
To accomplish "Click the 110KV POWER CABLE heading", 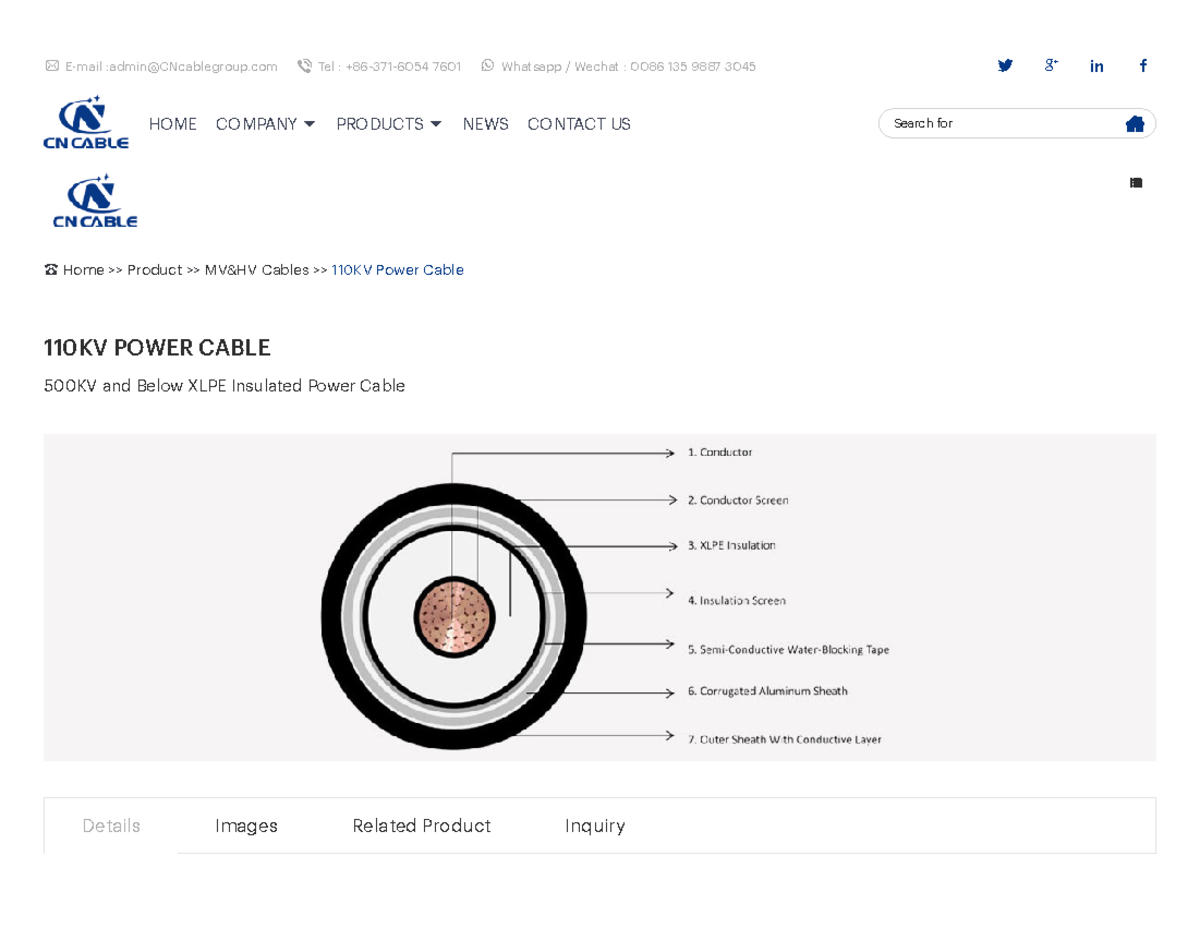I will coord(157,348).
